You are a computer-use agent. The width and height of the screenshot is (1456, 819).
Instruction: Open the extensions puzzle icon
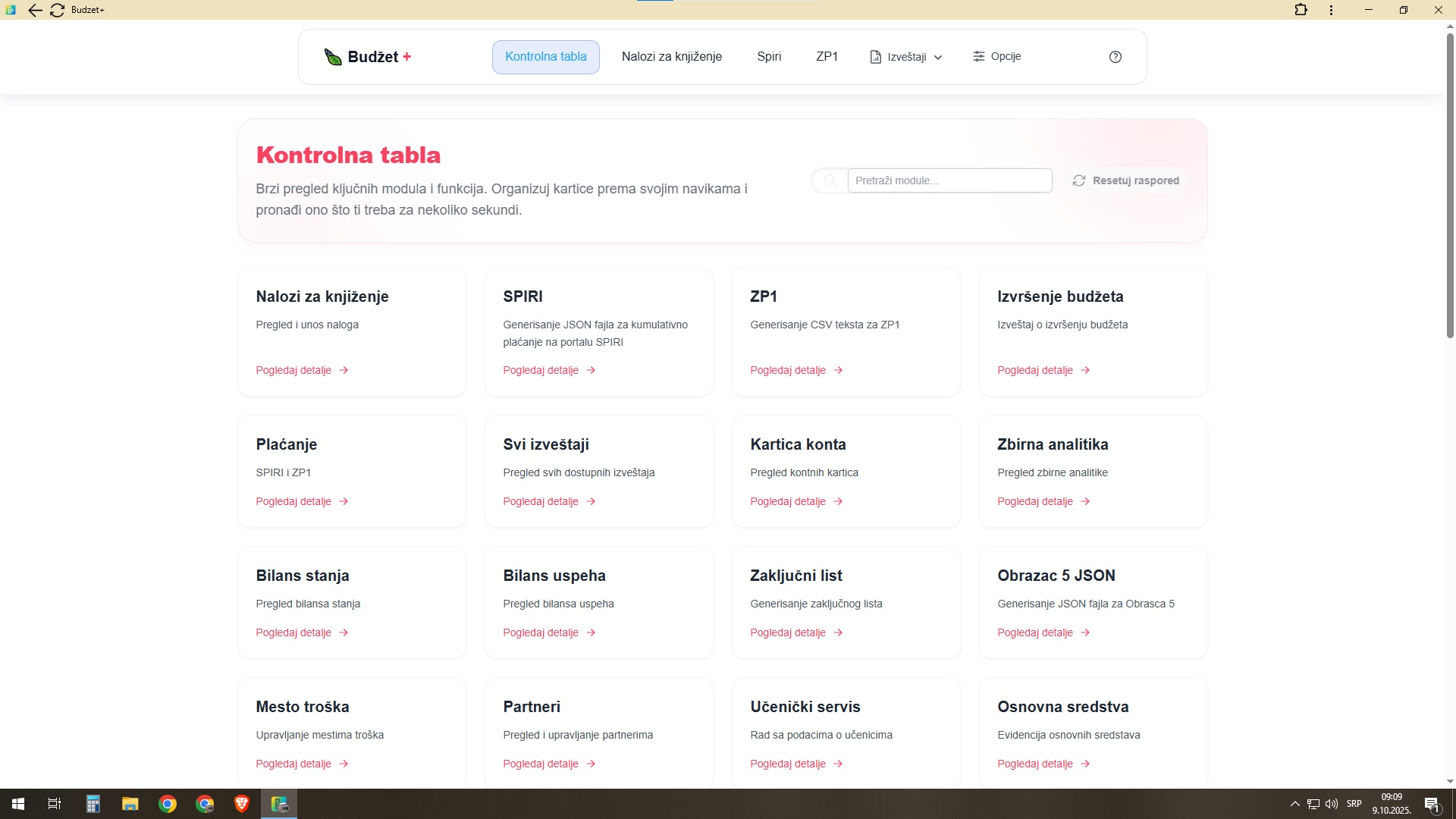click(x=1301, y=10)
